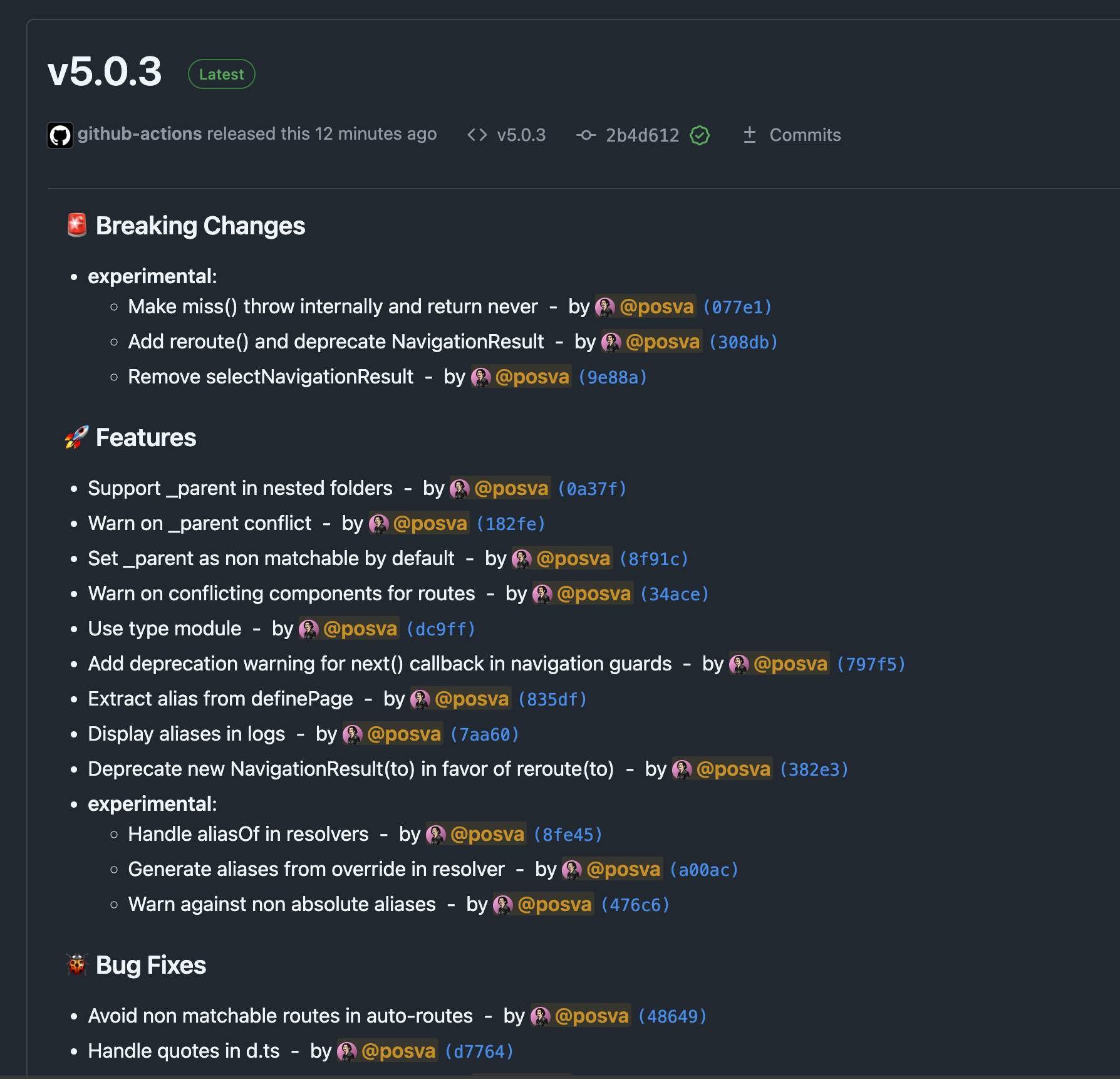Click posva avatar on Handle quotes in d.ts line
The image size is (1120, 1079).
coord(347,1051)
